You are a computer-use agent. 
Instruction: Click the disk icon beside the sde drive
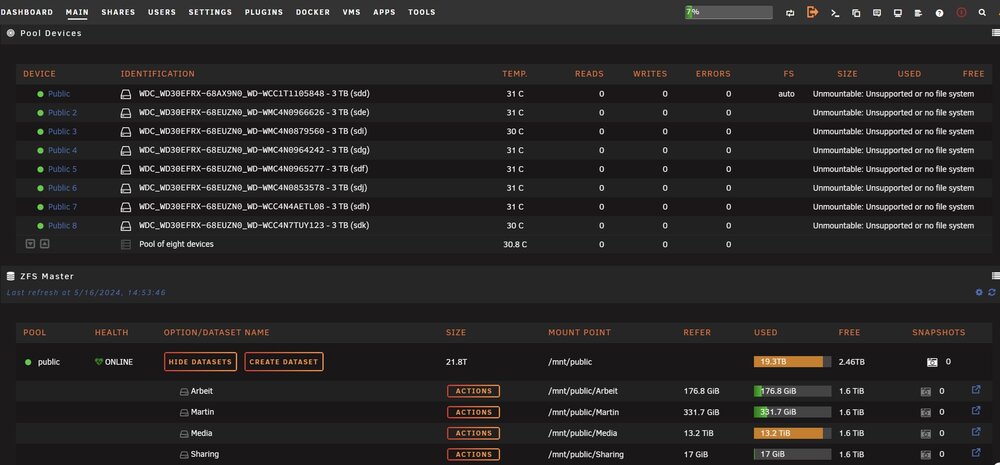click(126, 113)
